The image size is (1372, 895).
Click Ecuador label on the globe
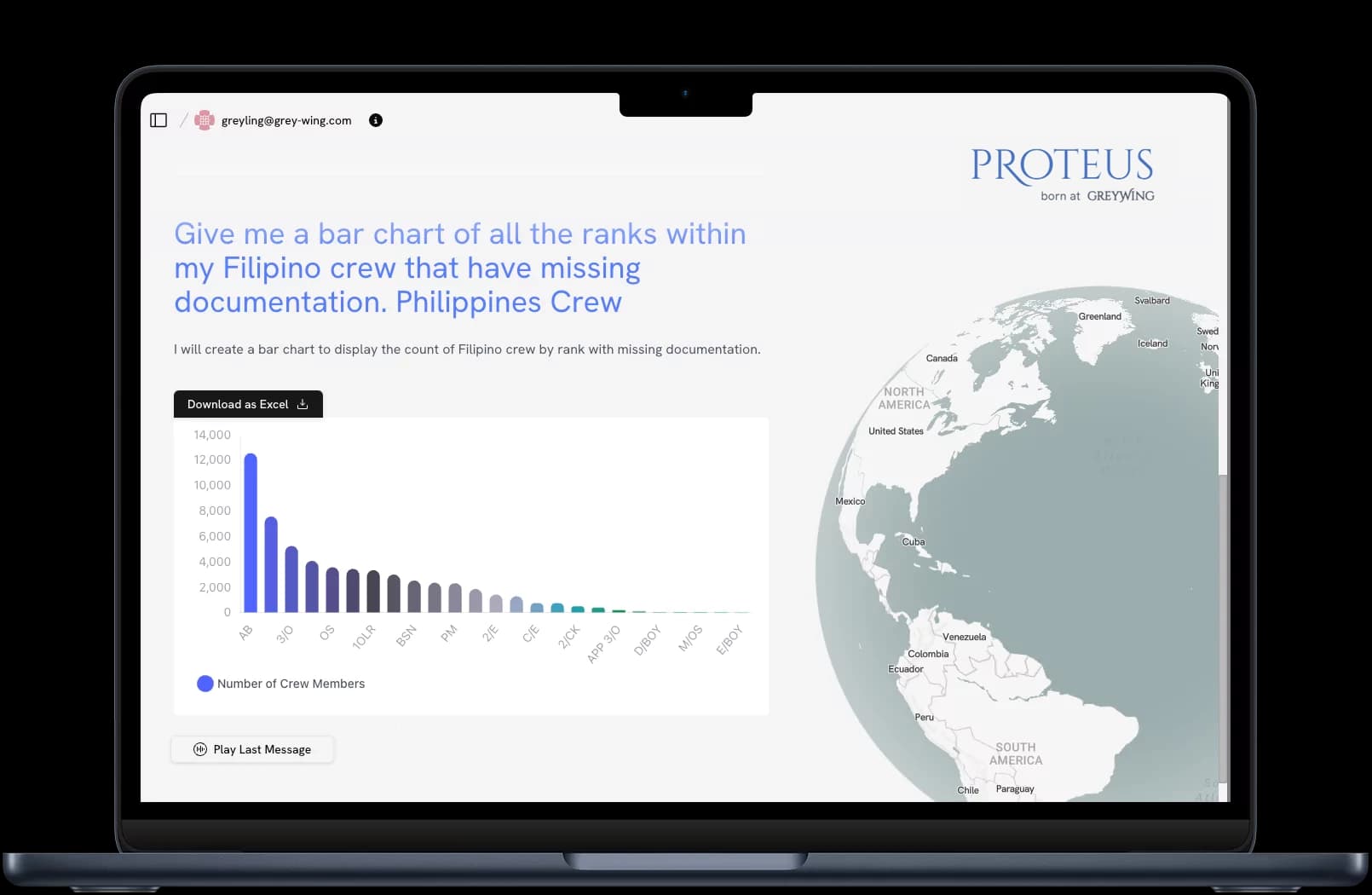(906, 669)
